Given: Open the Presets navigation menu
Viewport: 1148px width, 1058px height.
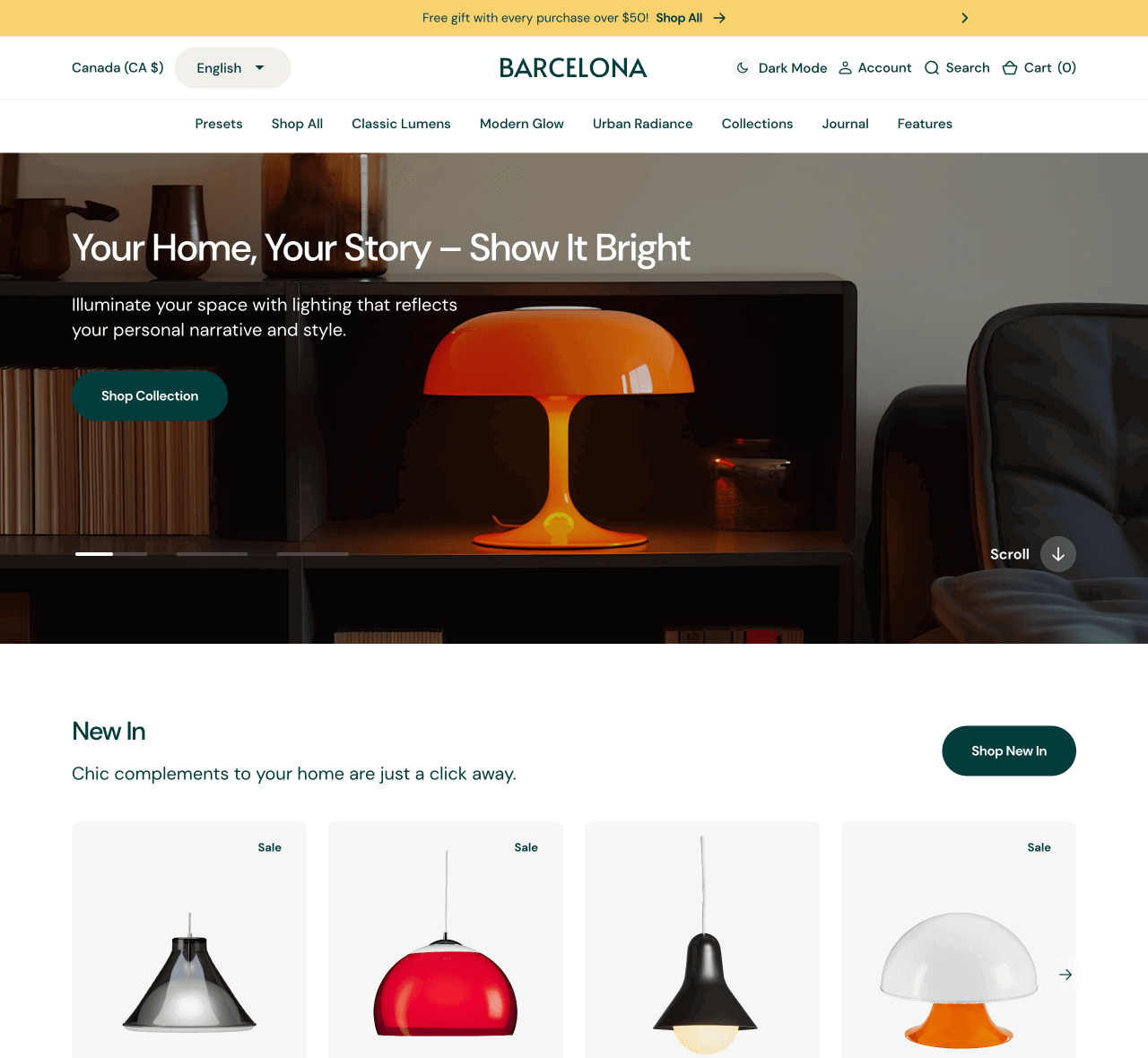Looking at the screenshot, I should pos(219,124).
